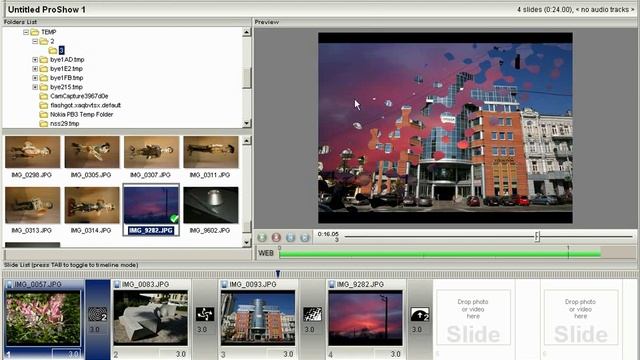Click image icon beside IMG_0057.JPG slide title
The image size is (640, 360).
(x=9, y=284)
